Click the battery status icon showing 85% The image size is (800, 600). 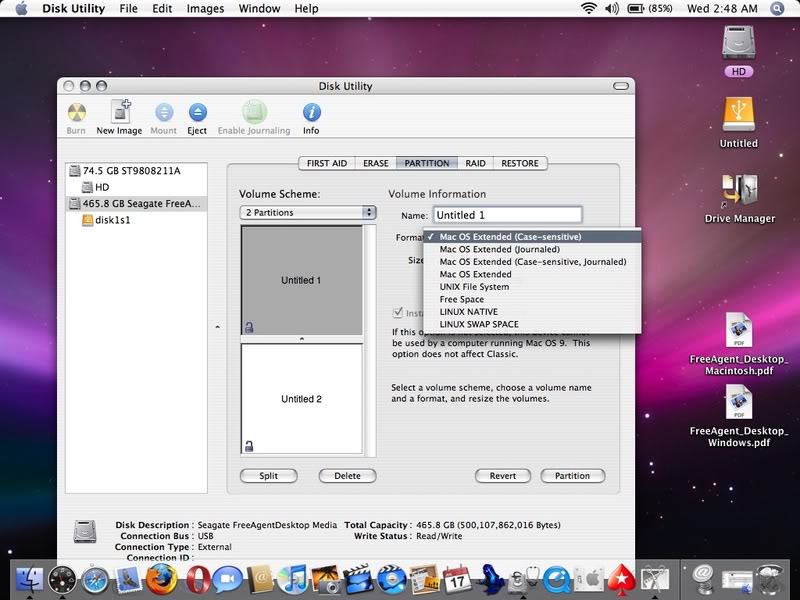(x=649, y=8)
